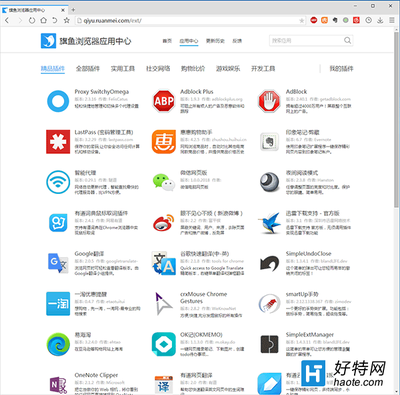Open the browser hamburger menu
This screenshot has width=400, height=395.
pyautogui.click(x=392, y=20)
